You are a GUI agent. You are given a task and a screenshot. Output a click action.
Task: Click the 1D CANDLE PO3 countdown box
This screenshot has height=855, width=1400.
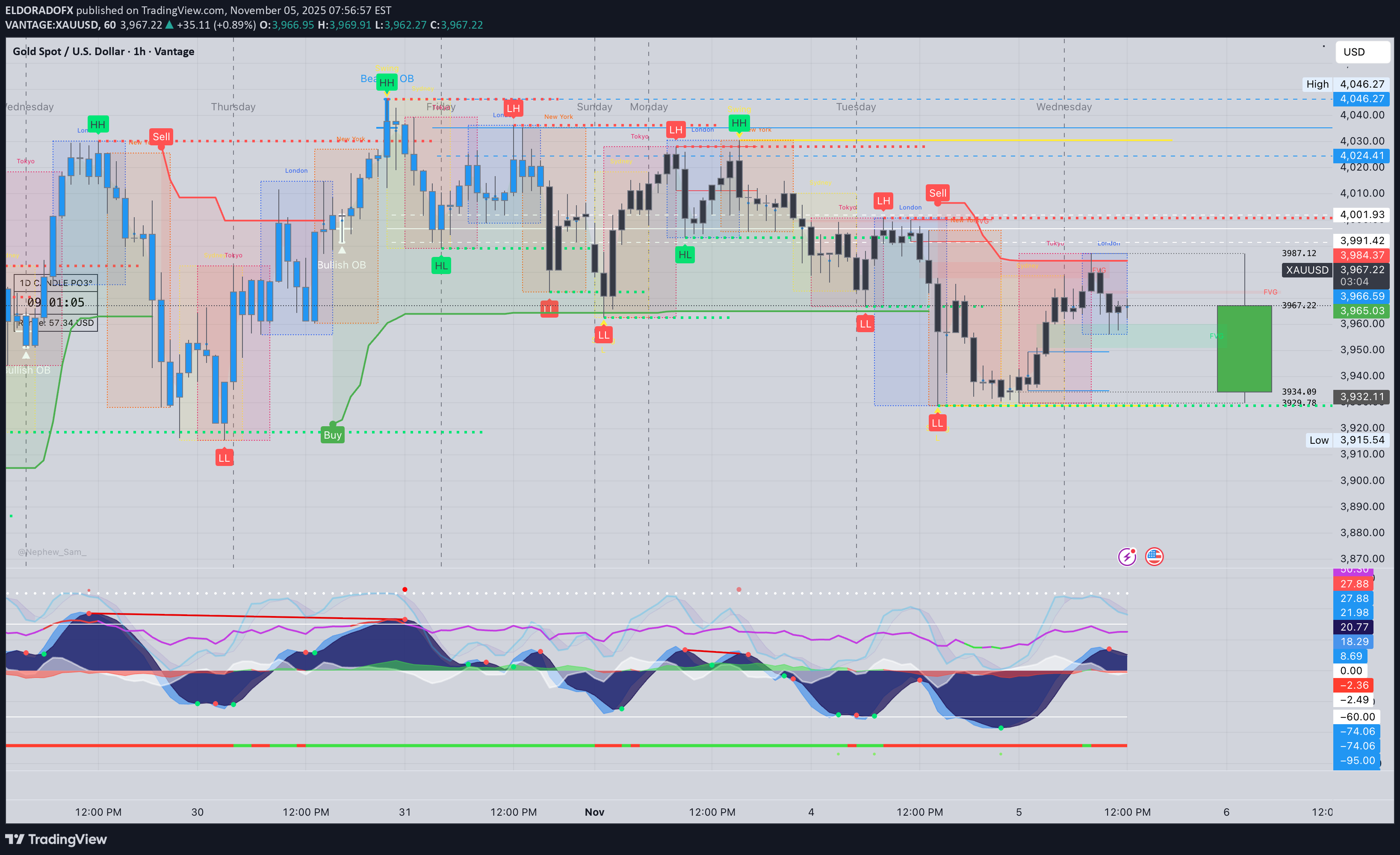pyautogui.click(x=56, y=302)
